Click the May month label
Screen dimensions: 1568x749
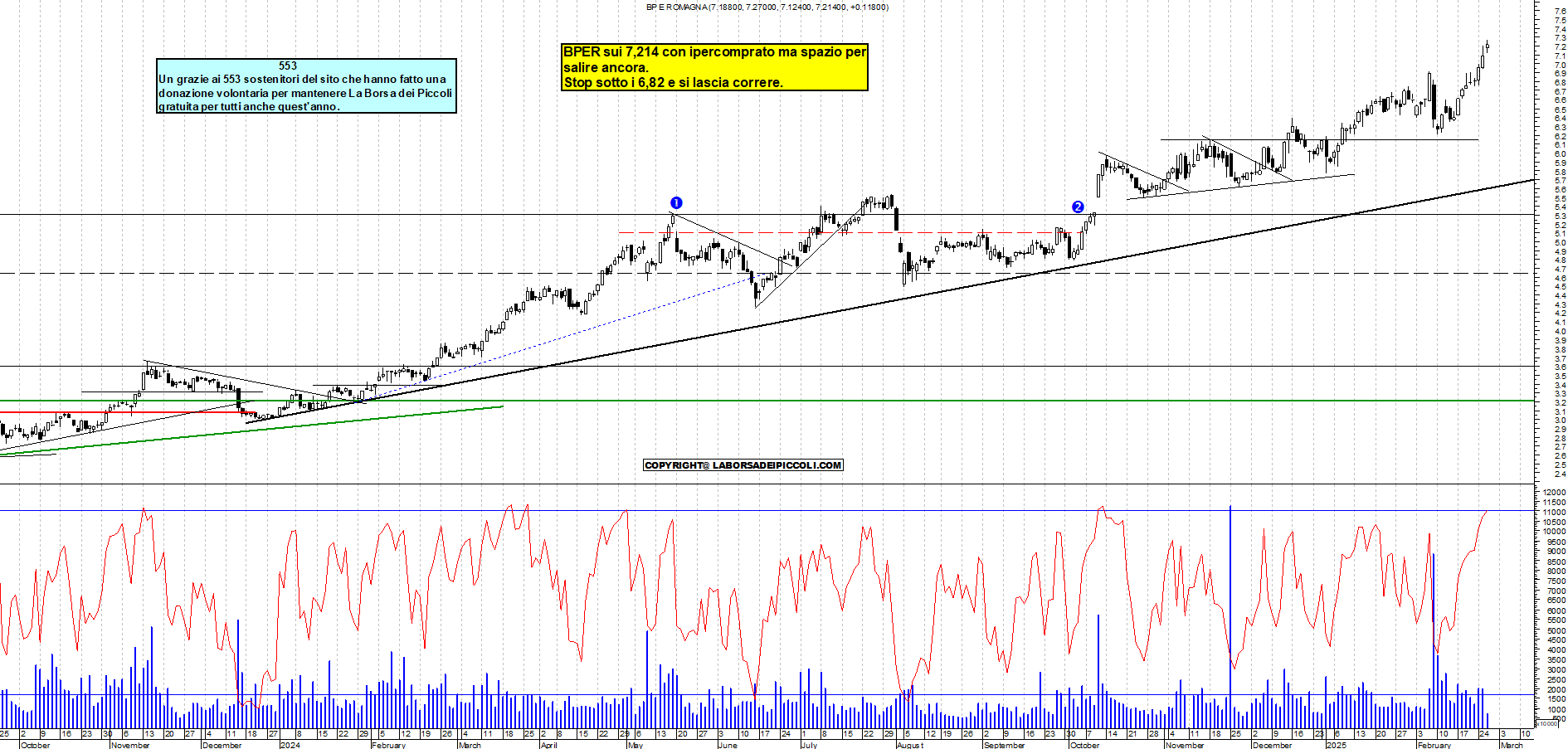coord(635,745)
